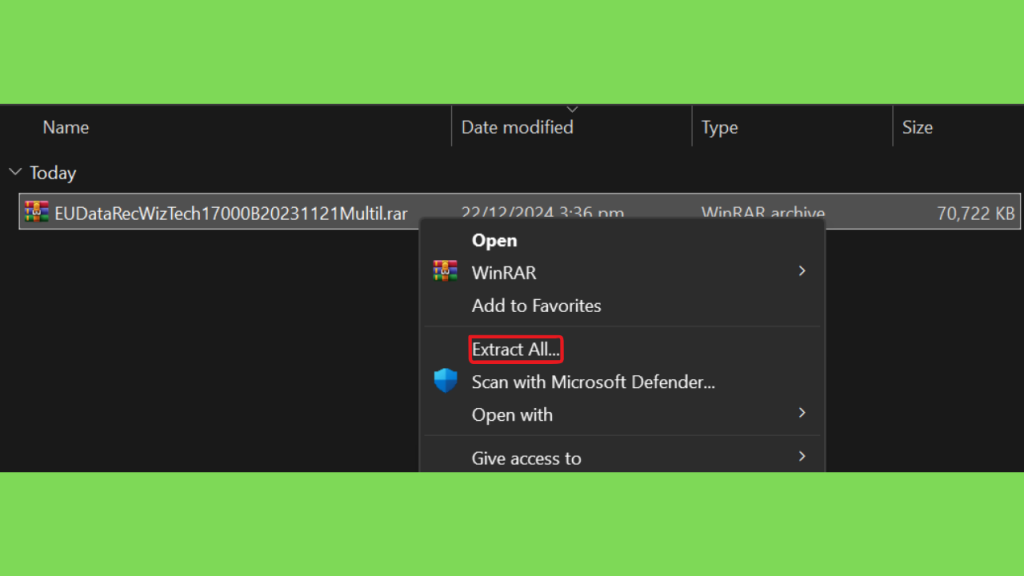
Task: Click the Microsoft Defender shield icon
Action: point(445,381)
